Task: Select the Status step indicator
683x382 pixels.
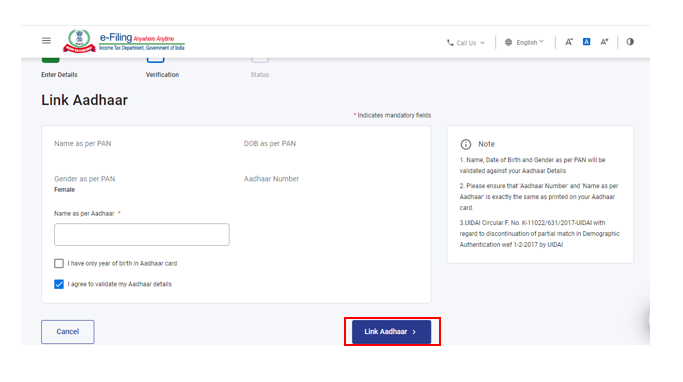Action: click(x=260, y=74)
